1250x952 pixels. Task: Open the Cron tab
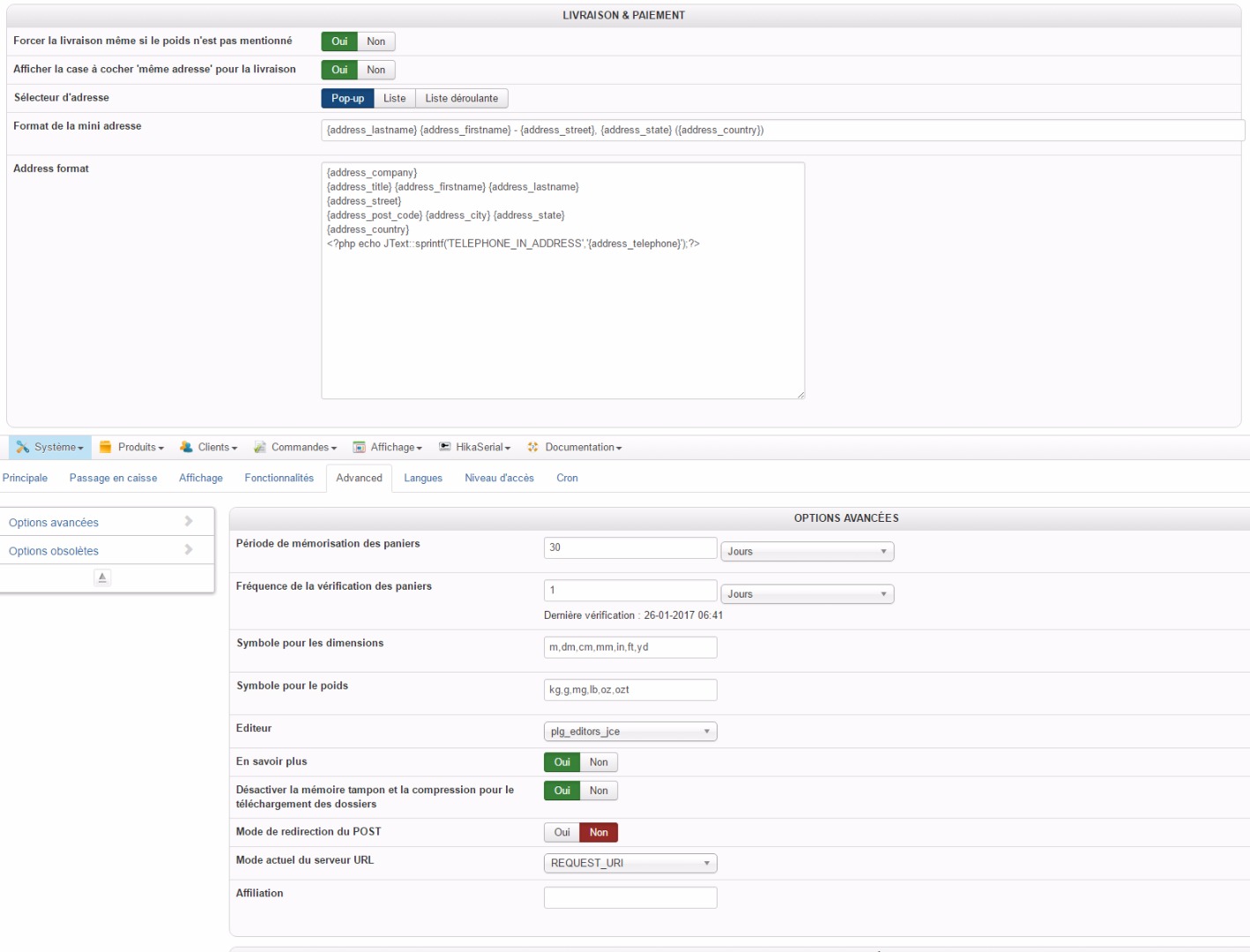(568, 478)
